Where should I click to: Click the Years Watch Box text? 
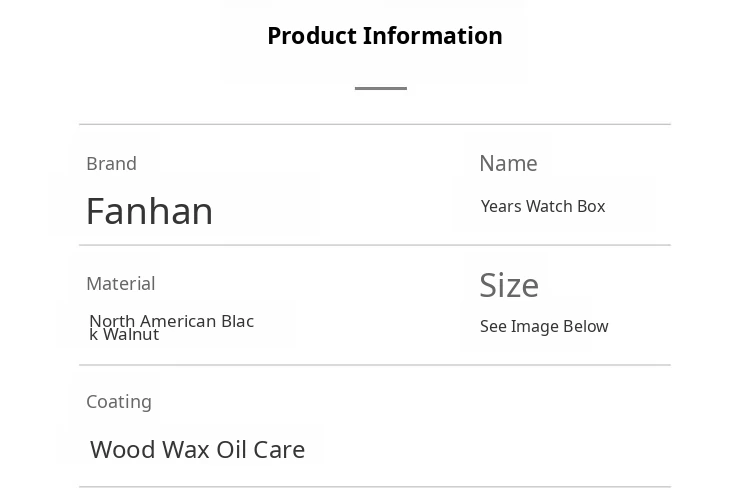tap(543, 206)
